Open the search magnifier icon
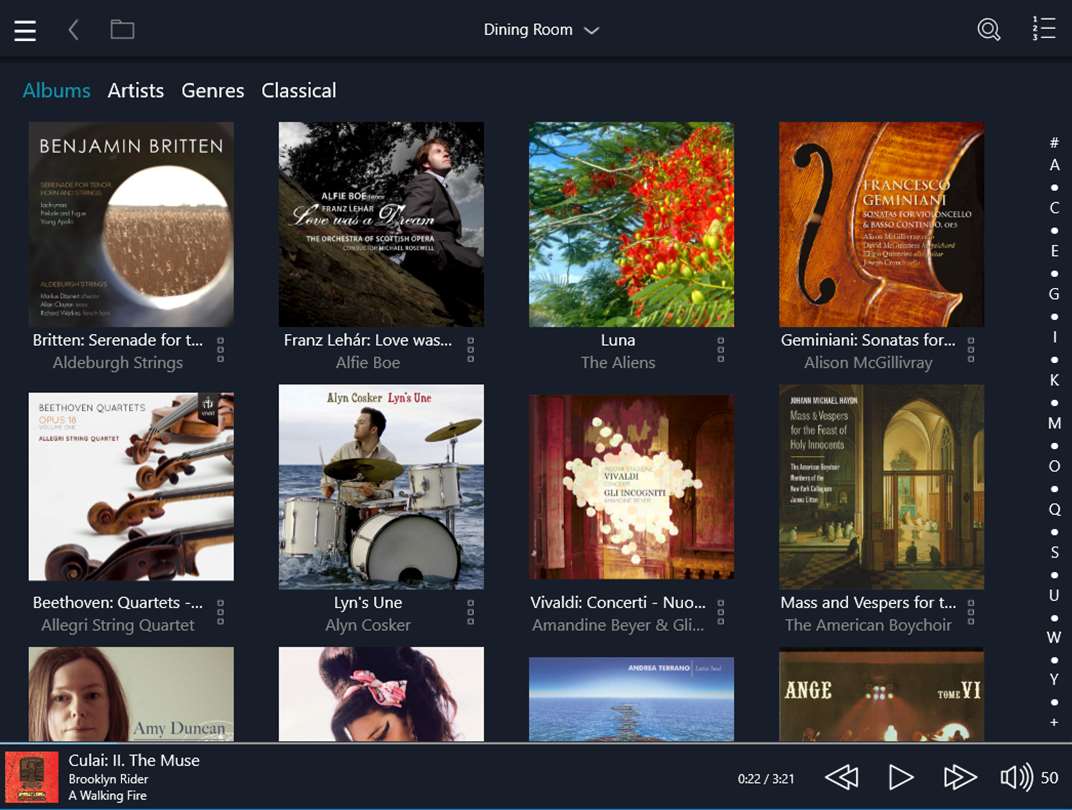The image size is (1072, 810). (989, 29)
